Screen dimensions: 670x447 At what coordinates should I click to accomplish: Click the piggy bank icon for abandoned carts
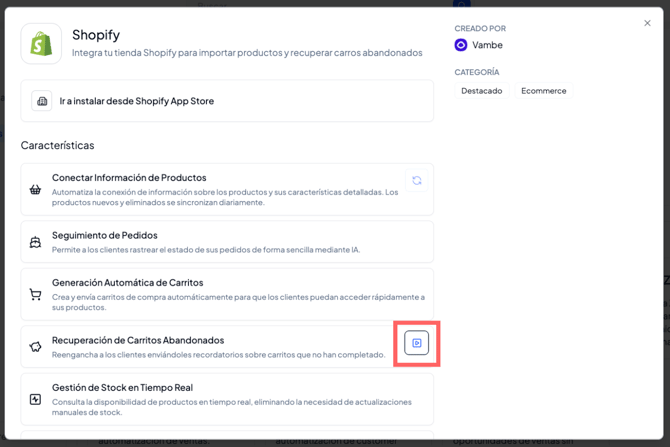coord(35,347)
